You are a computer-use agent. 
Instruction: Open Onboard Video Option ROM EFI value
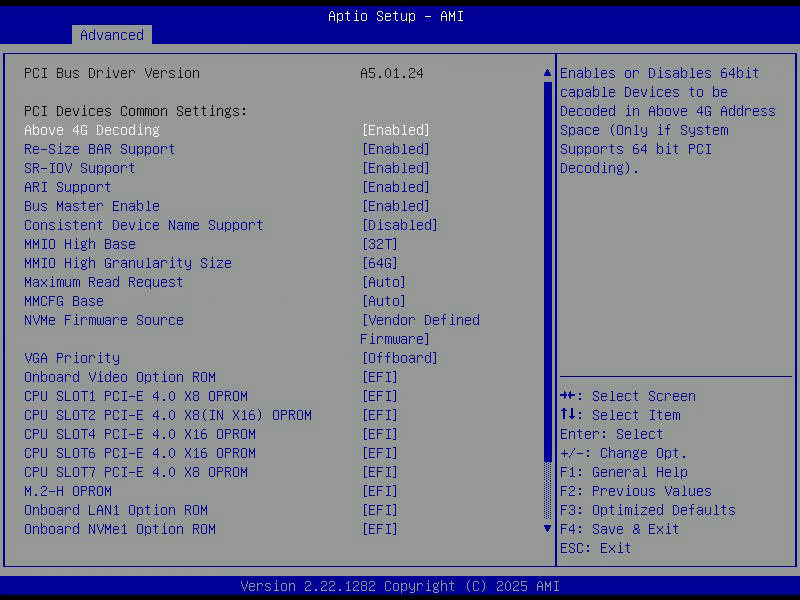tap(380, 377)
